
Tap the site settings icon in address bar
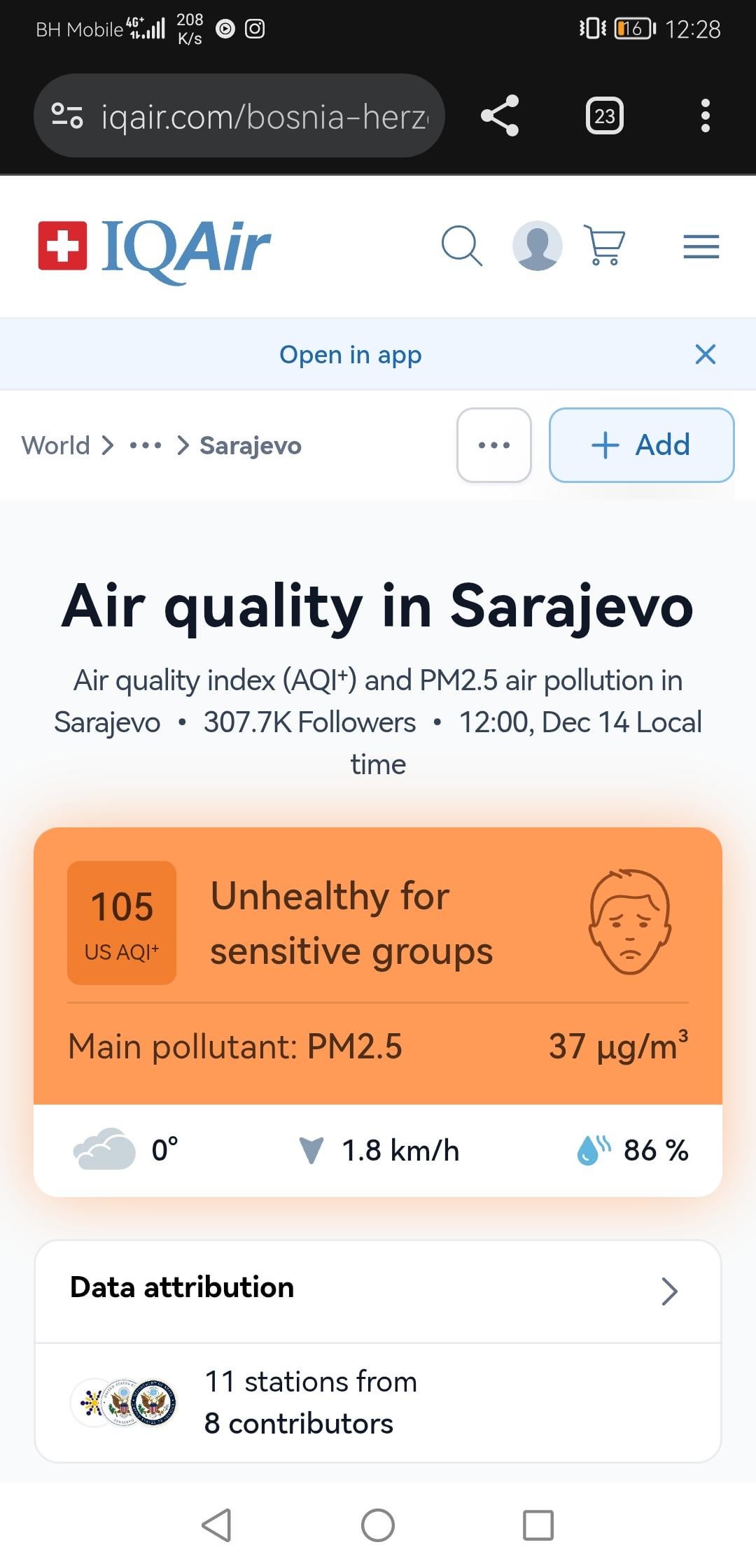67,115
